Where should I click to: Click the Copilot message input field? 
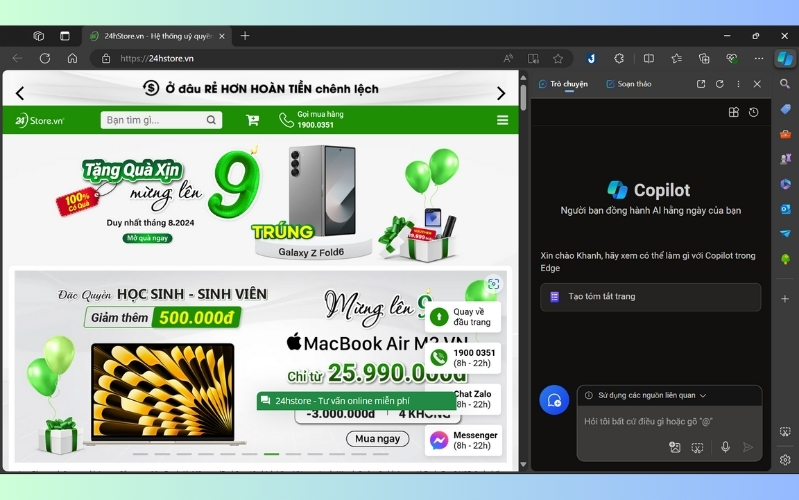click(x=669, y=422)
